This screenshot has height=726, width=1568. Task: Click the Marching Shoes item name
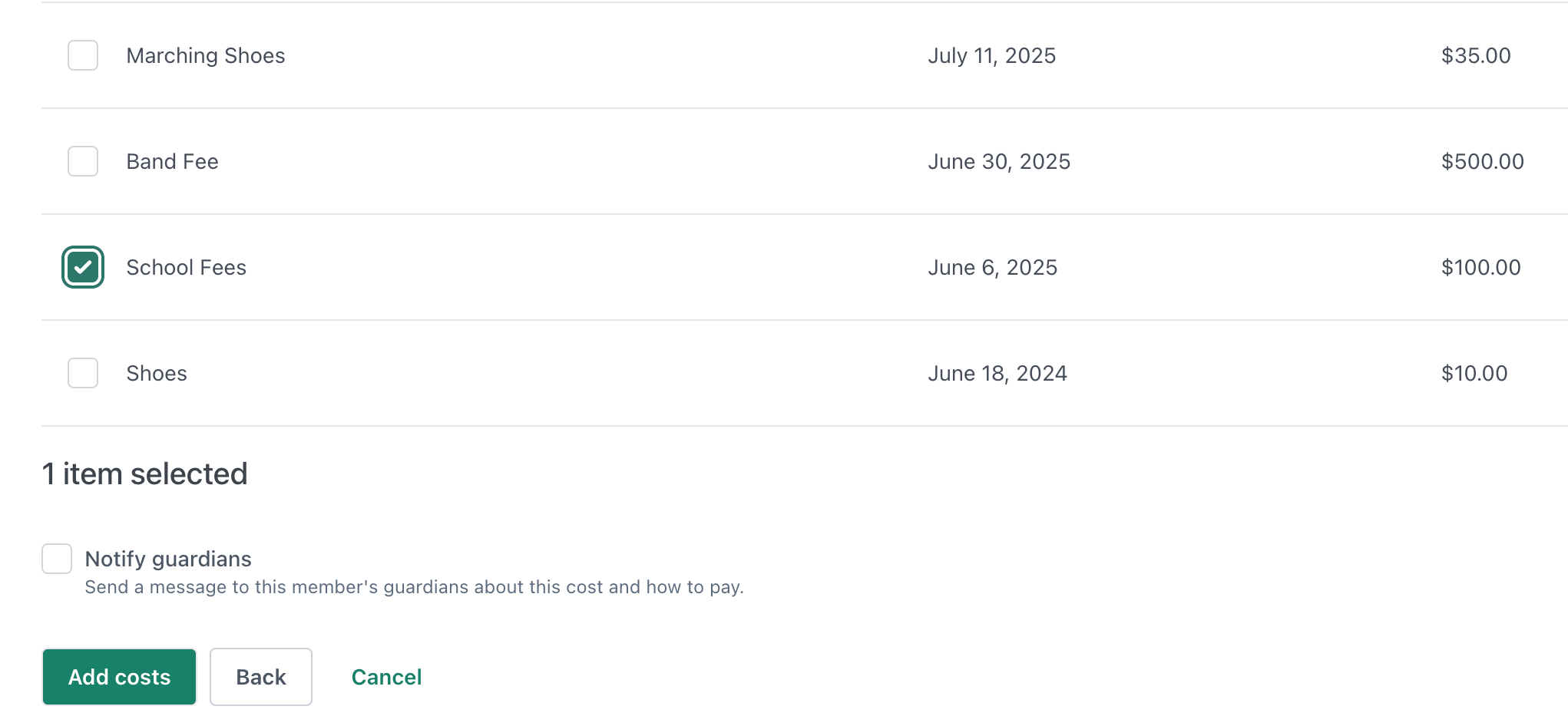pyautogui.click(x=206, y=55)
